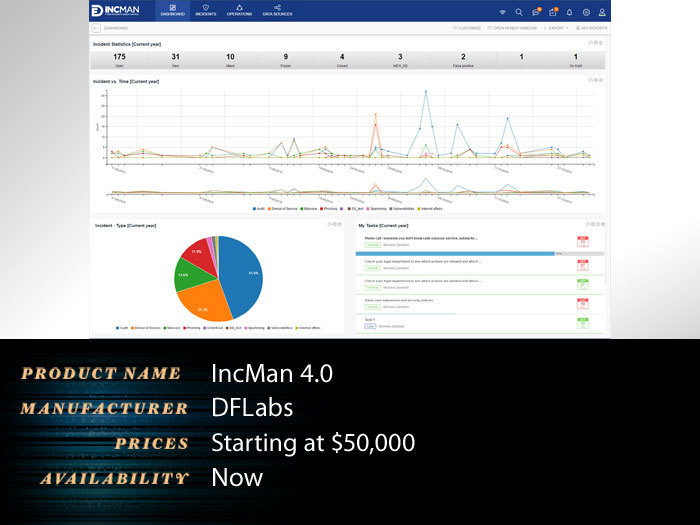This screenshot has width=700, height=525.
Task: Open the first Check your legal department task
Action: 422,262
